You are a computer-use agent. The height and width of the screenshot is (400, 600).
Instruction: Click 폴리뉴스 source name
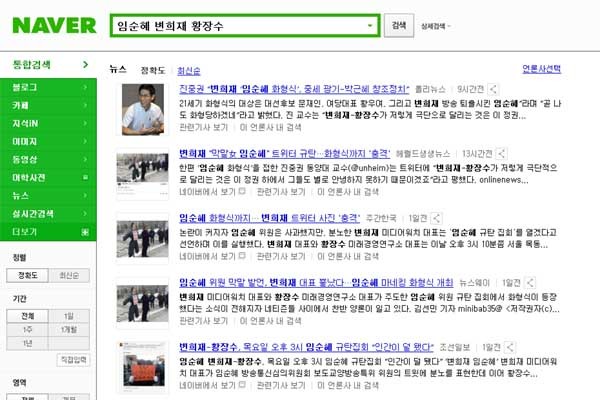point(430,90)
